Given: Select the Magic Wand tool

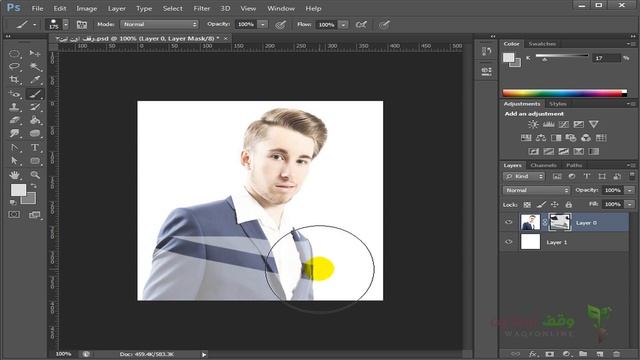Looking at the screenshot, I should click(x=35, y=67).
